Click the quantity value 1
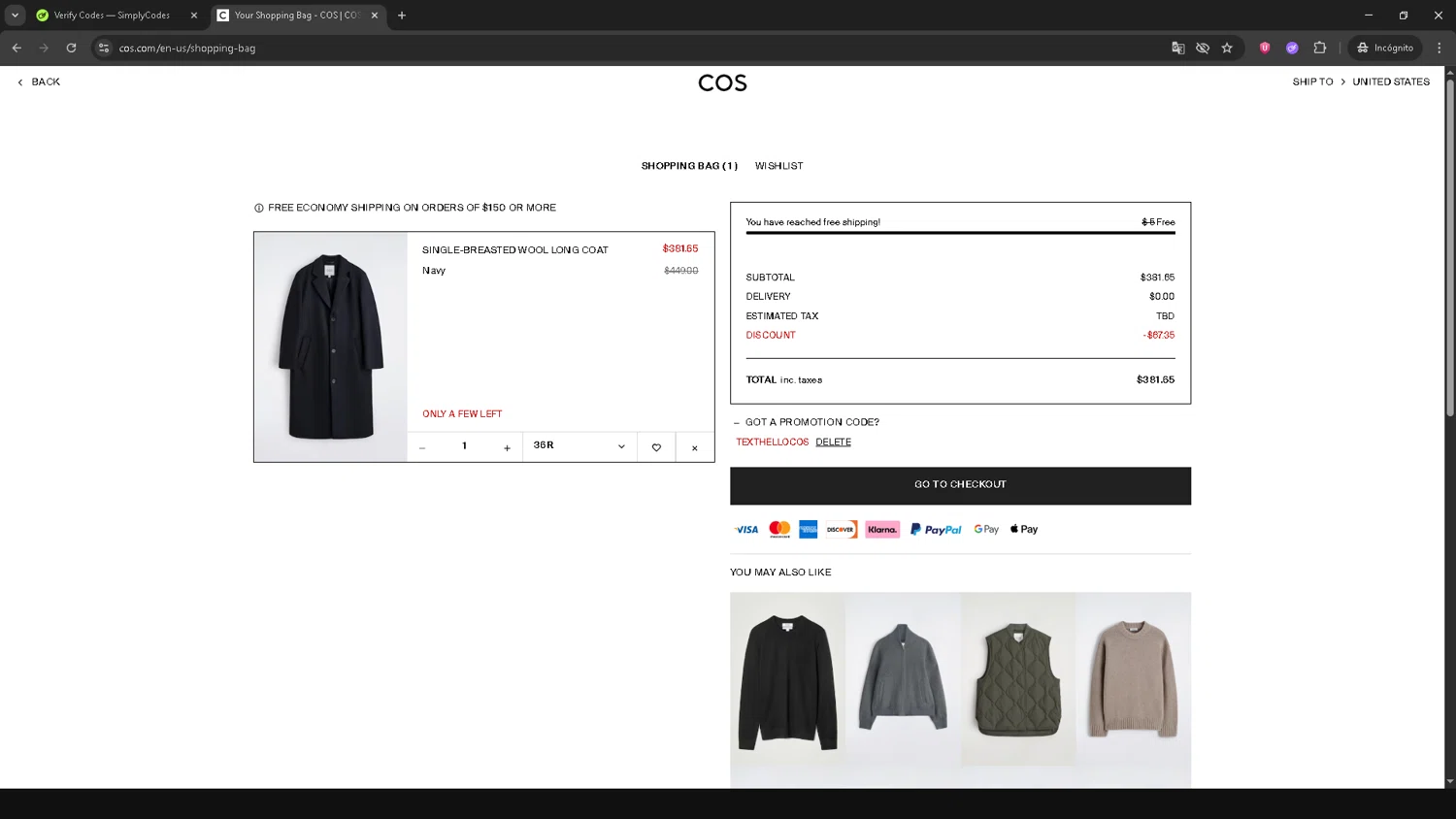This screenshot has height=819, width=1456. pyautogui.click(x=464, y=446)
